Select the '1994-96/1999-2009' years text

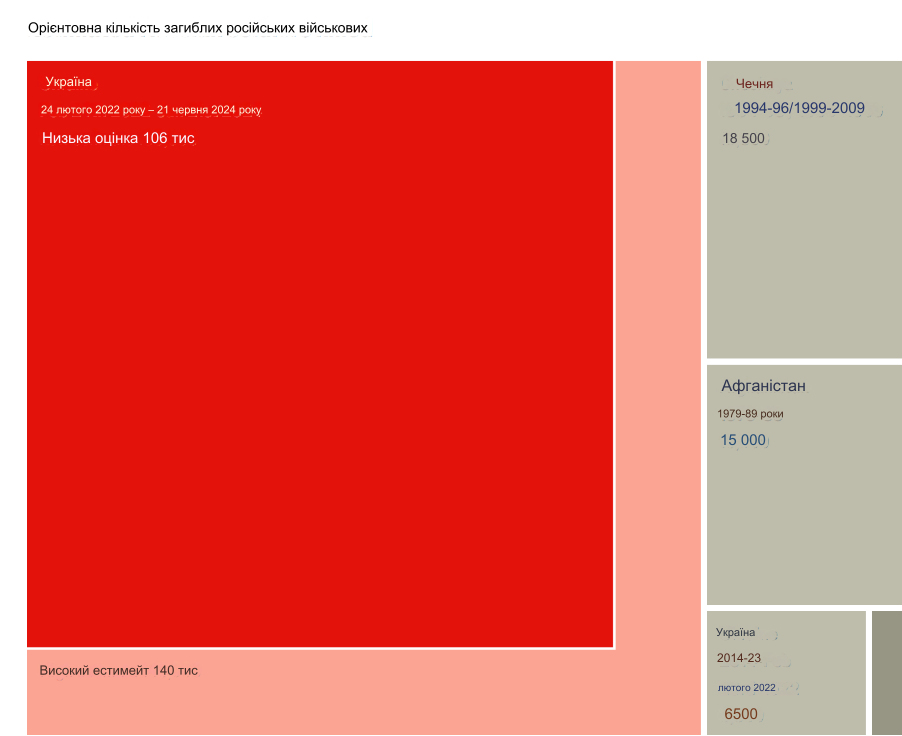pyautogui.click(x=799, y=108)
